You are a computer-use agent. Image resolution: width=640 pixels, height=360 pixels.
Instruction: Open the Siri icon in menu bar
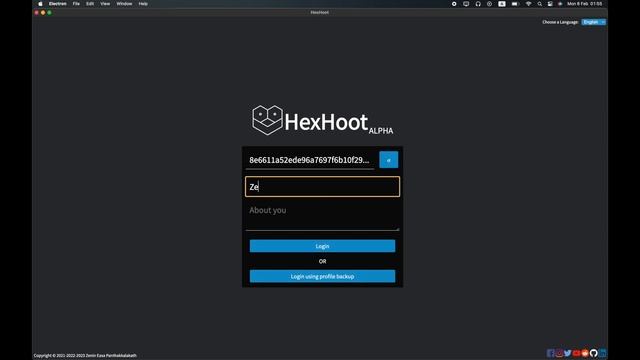tap(560, 4)
